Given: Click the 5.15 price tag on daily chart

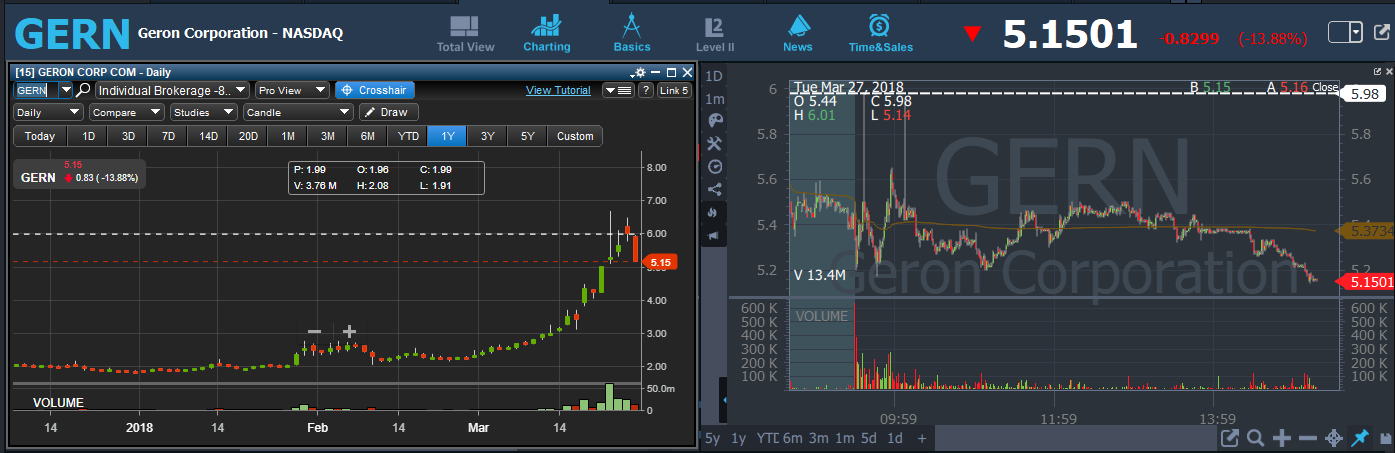Looking at the screenshot, I should (x=658, y=262).
